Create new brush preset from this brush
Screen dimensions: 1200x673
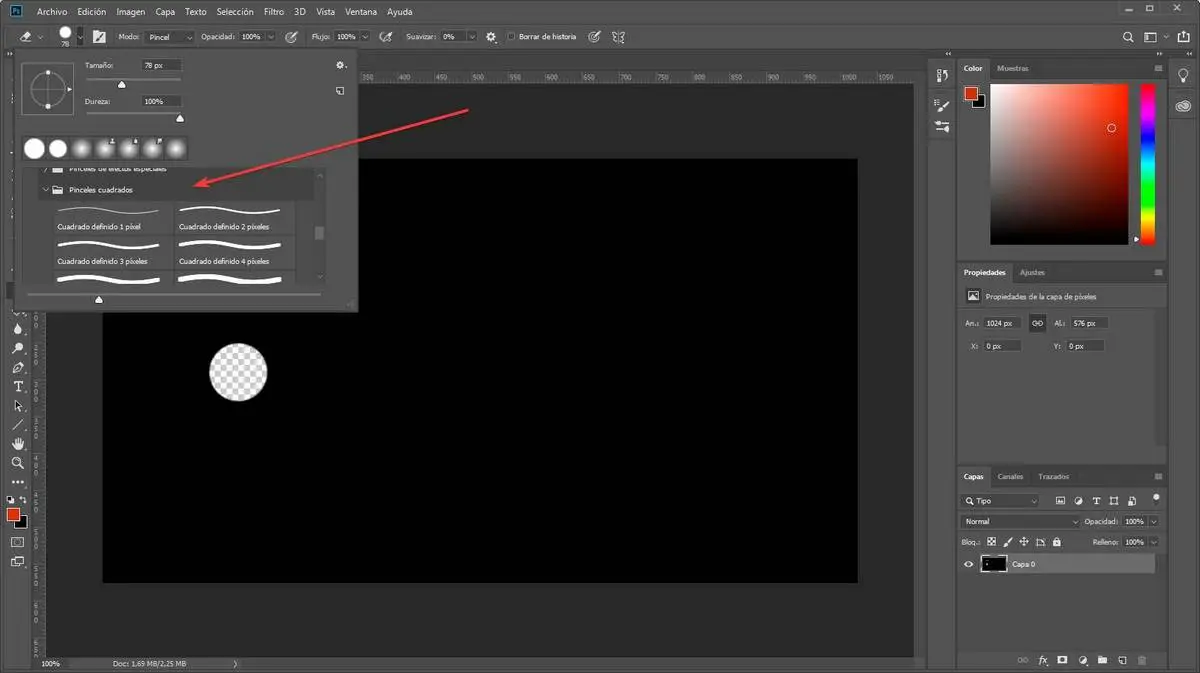pyautogui.click(x=340, y=90)
